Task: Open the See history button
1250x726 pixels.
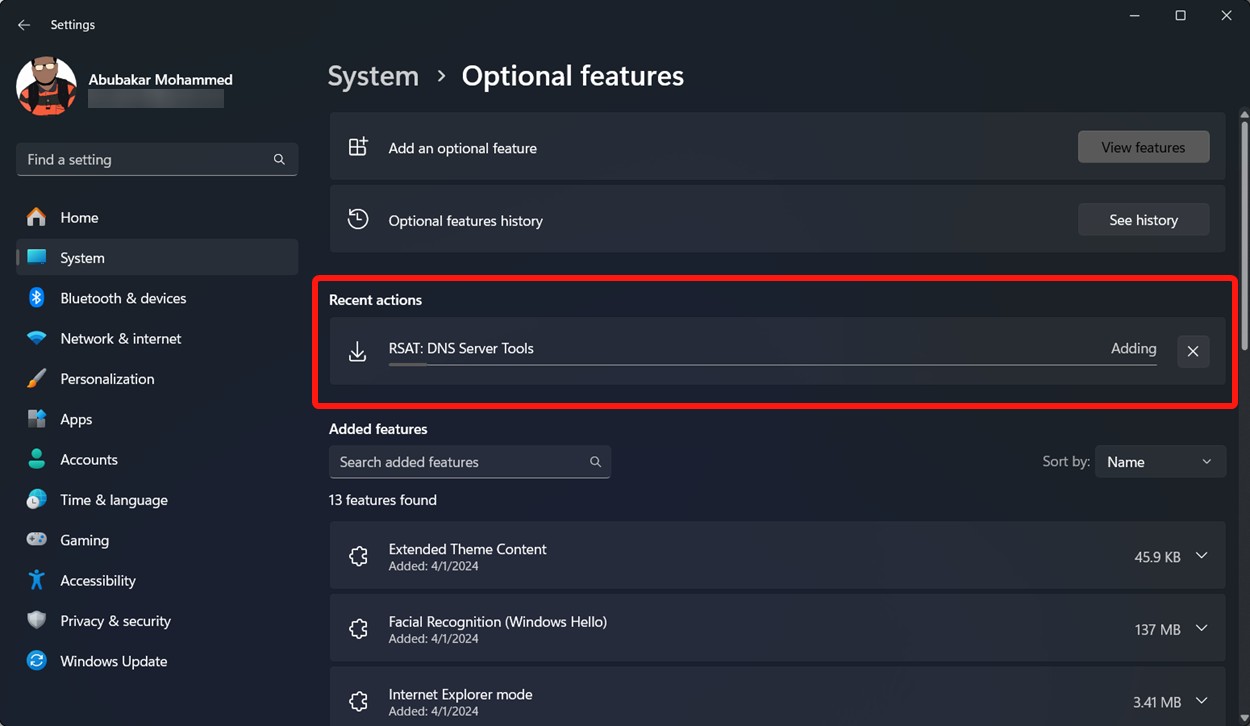Action: 1143,219
